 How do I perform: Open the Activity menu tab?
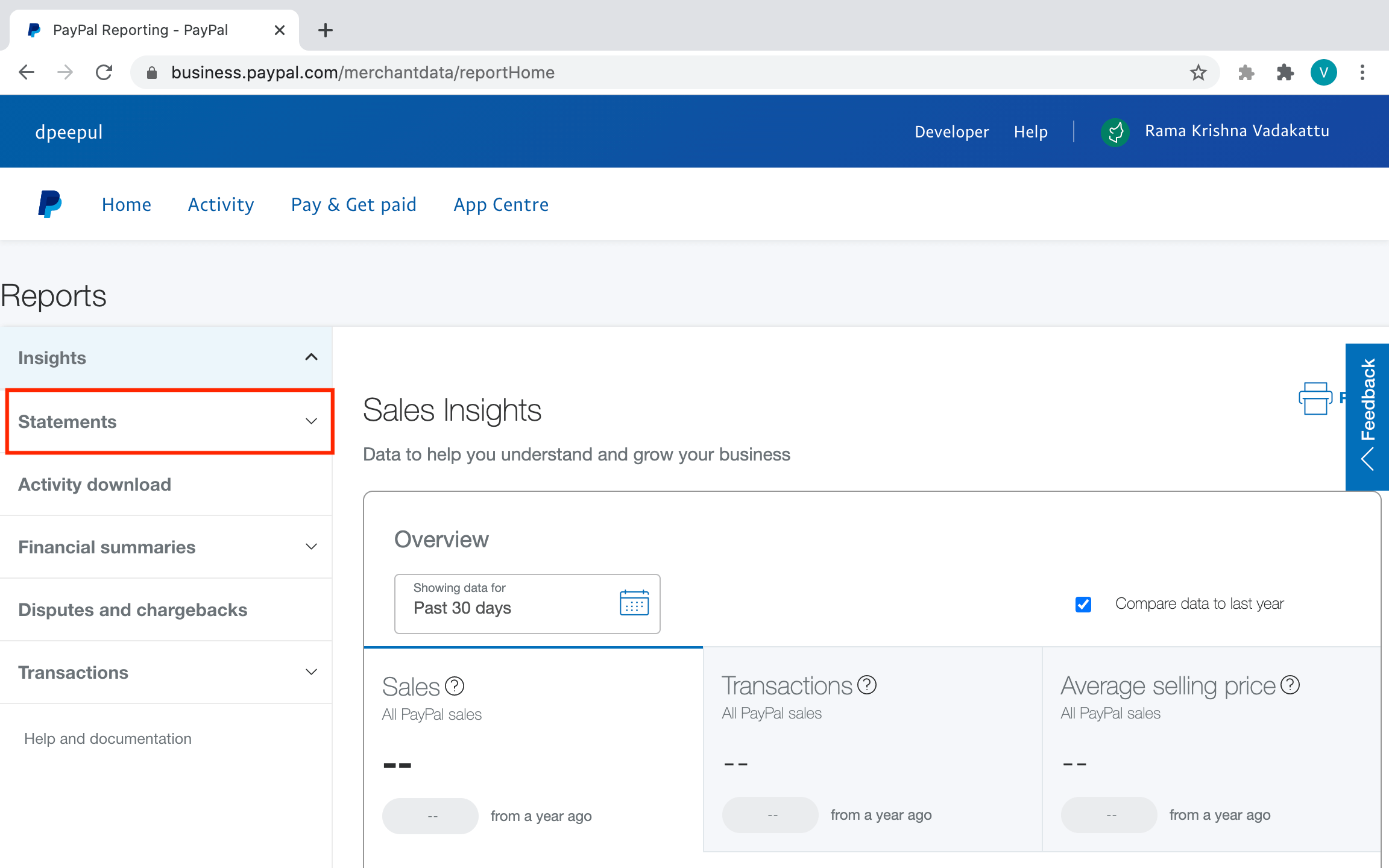(x=220, y=204)
